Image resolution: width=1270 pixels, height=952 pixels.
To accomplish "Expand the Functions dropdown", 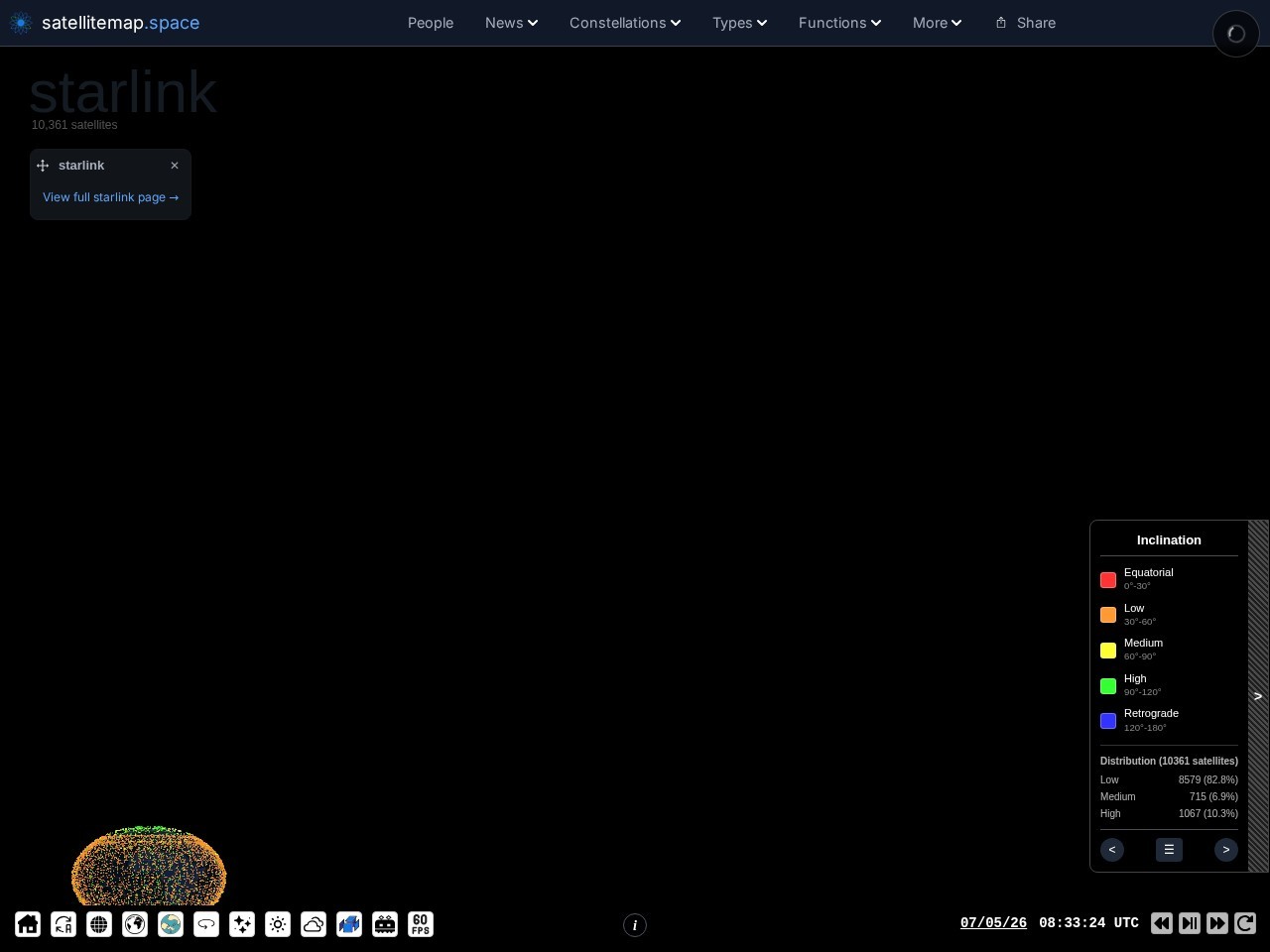I will 839,23.
